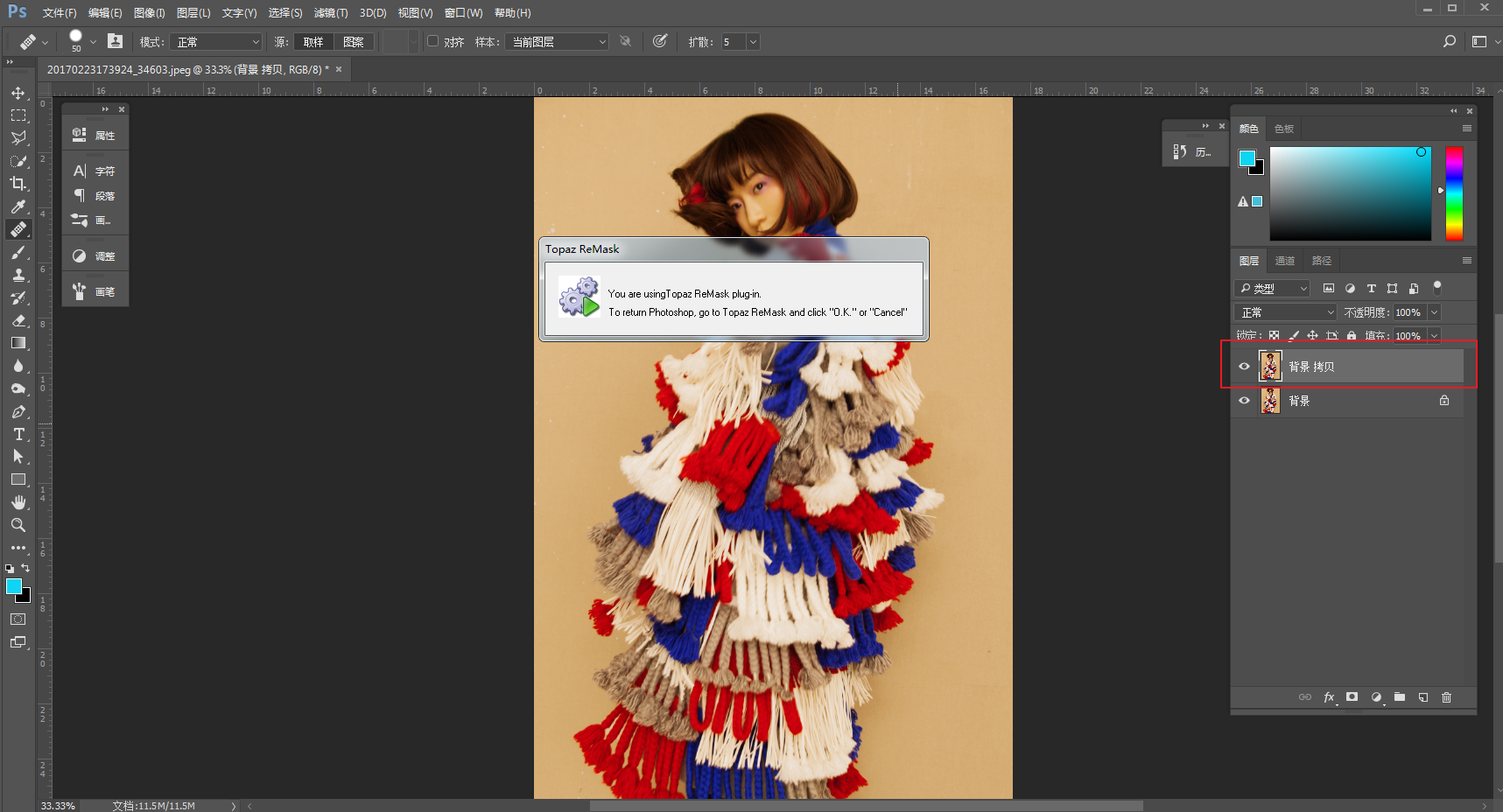
Task: Select the Hand tool
Action: 18,502
